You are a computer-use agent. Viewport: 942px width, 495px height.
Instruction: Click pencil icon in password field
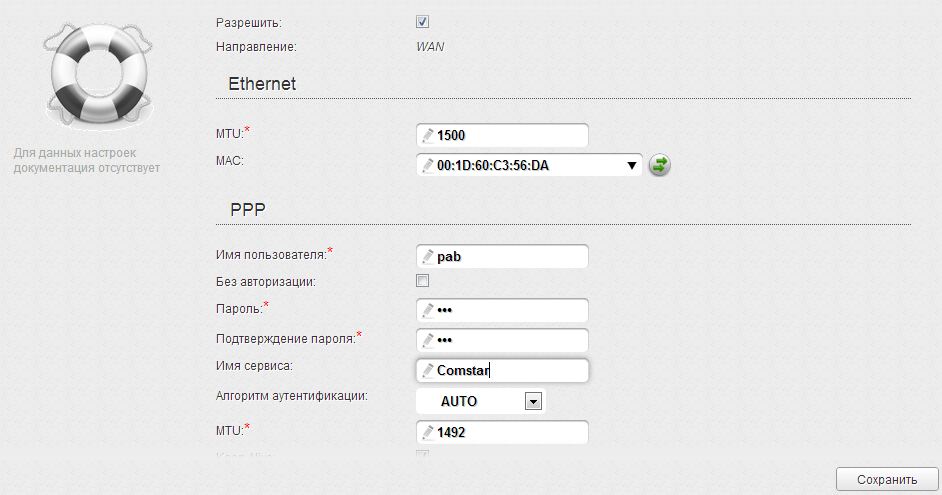tap(428, 310)
